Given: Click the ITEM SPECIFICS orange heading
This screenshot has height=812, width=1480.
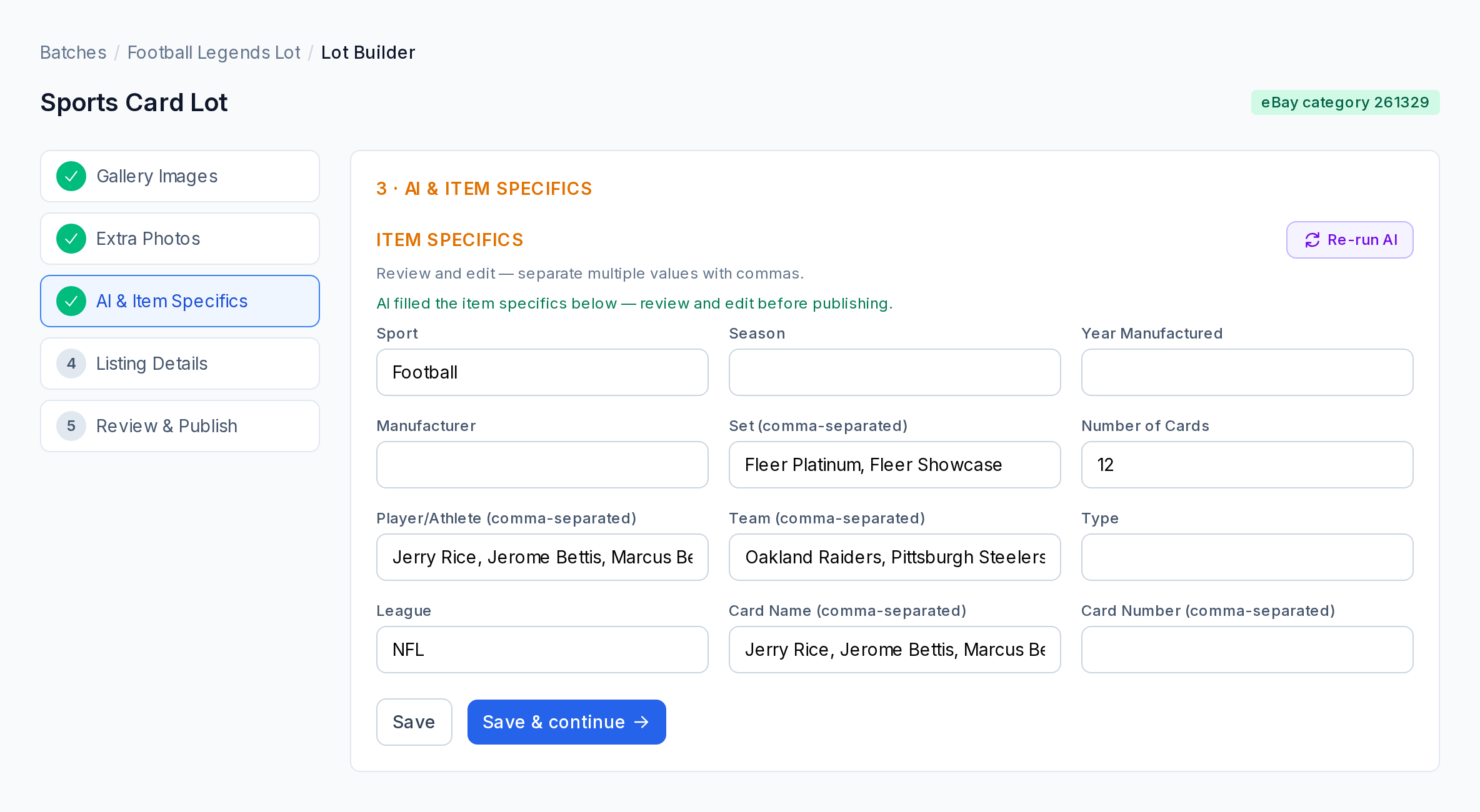Looking at the screenshot, I should 450,240.
